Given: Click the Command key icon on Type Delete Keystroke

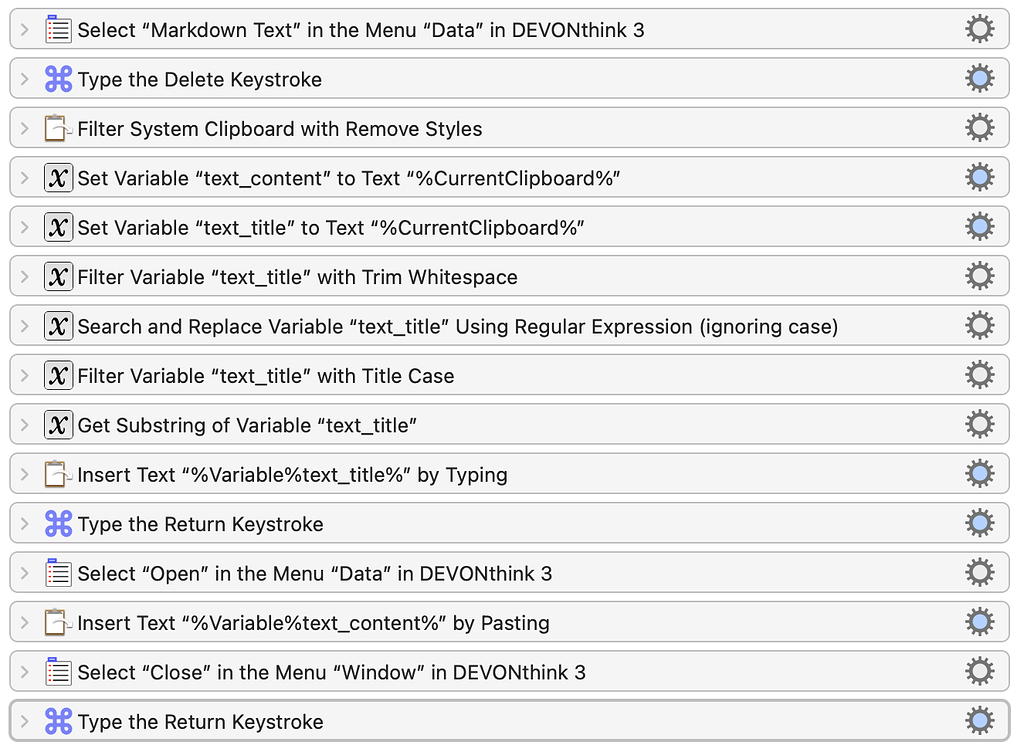Looking at the screenshot, I should 58,78.
